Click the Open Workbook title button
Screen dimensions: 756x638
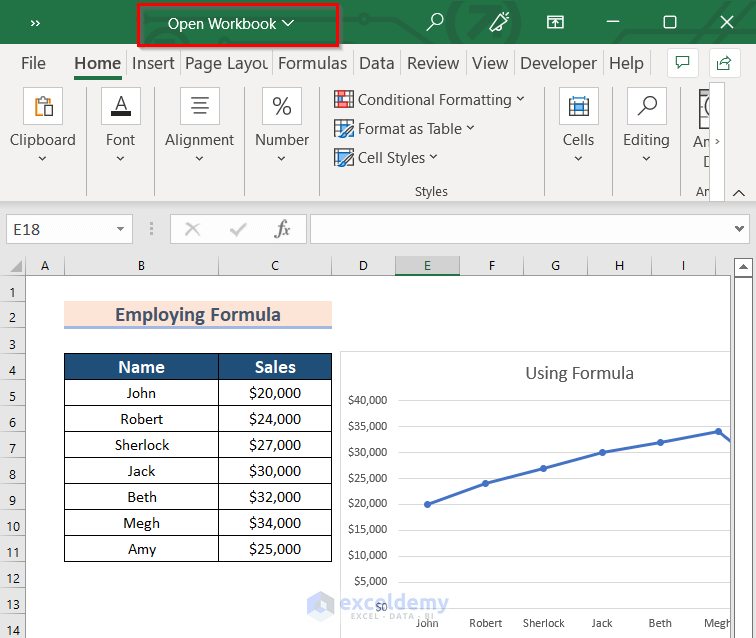coord(231,24)
